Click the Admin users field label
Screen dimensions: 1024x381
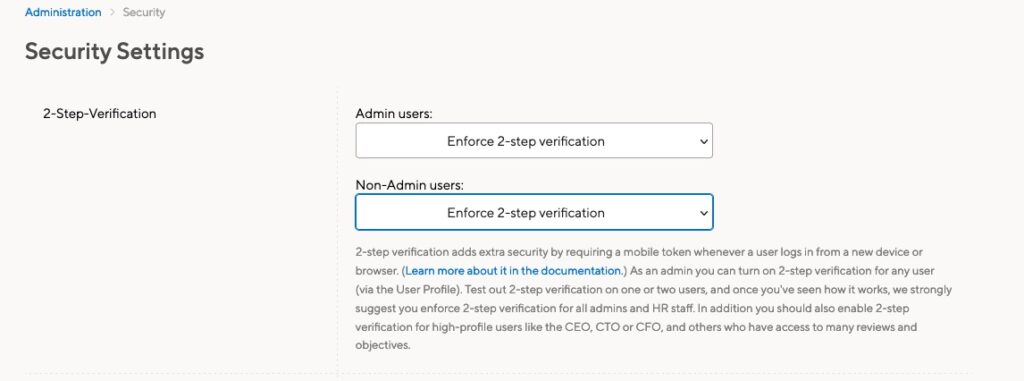click(394, 114)
